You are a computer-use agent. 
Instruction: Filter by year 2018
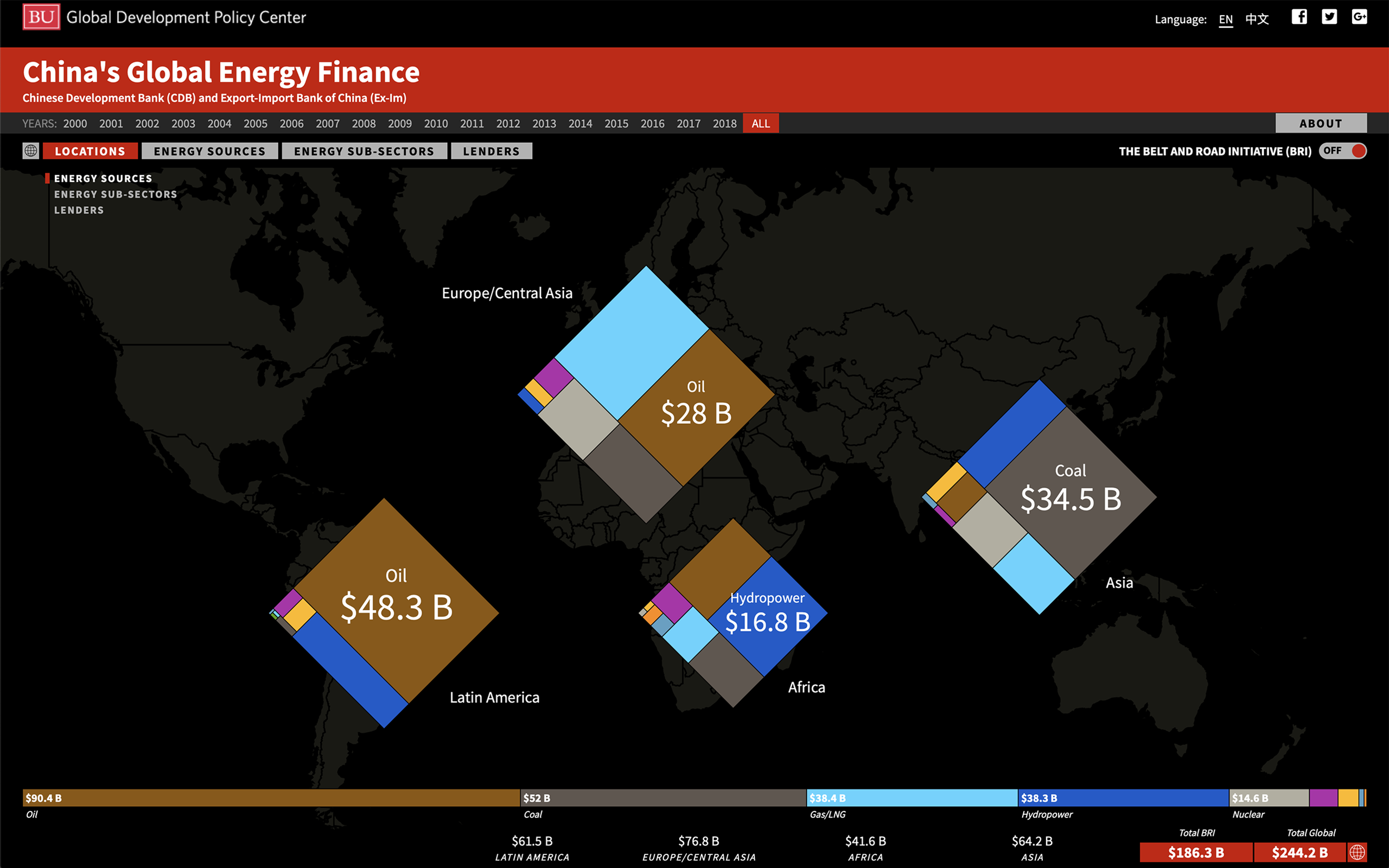tap(725, 124)
